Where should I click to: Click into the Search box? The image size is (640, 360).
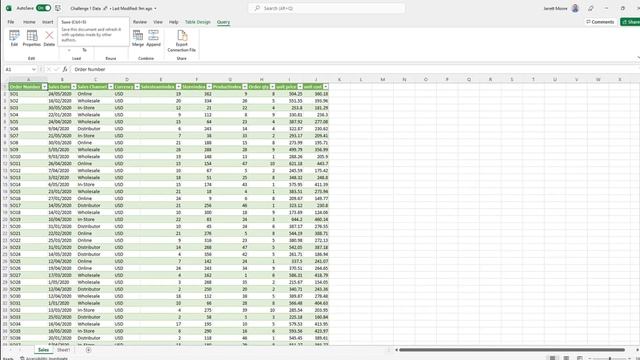click(327, 8)
